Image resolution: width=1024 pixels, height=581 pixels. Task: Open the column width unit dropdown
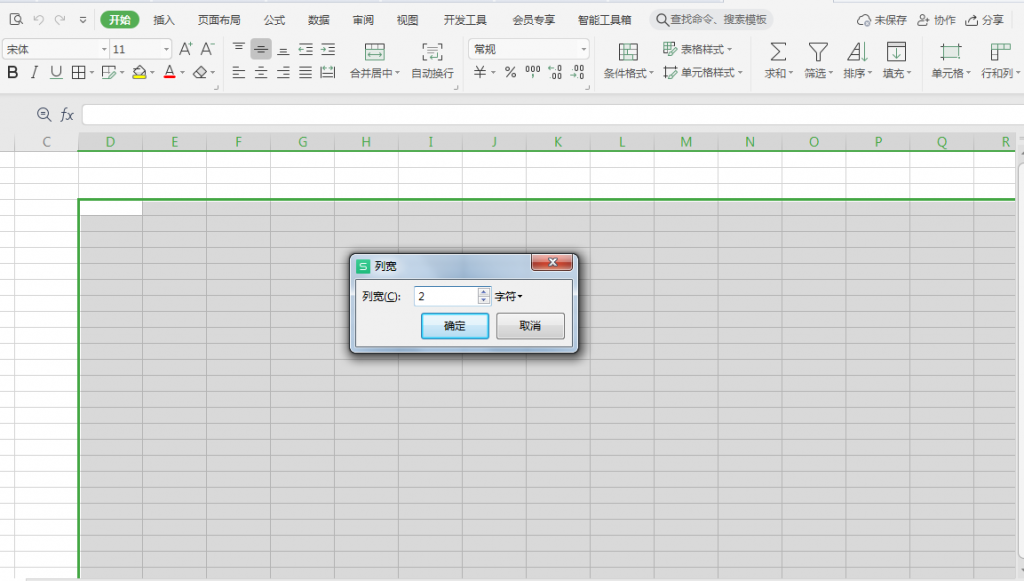(x=508, y=296)
